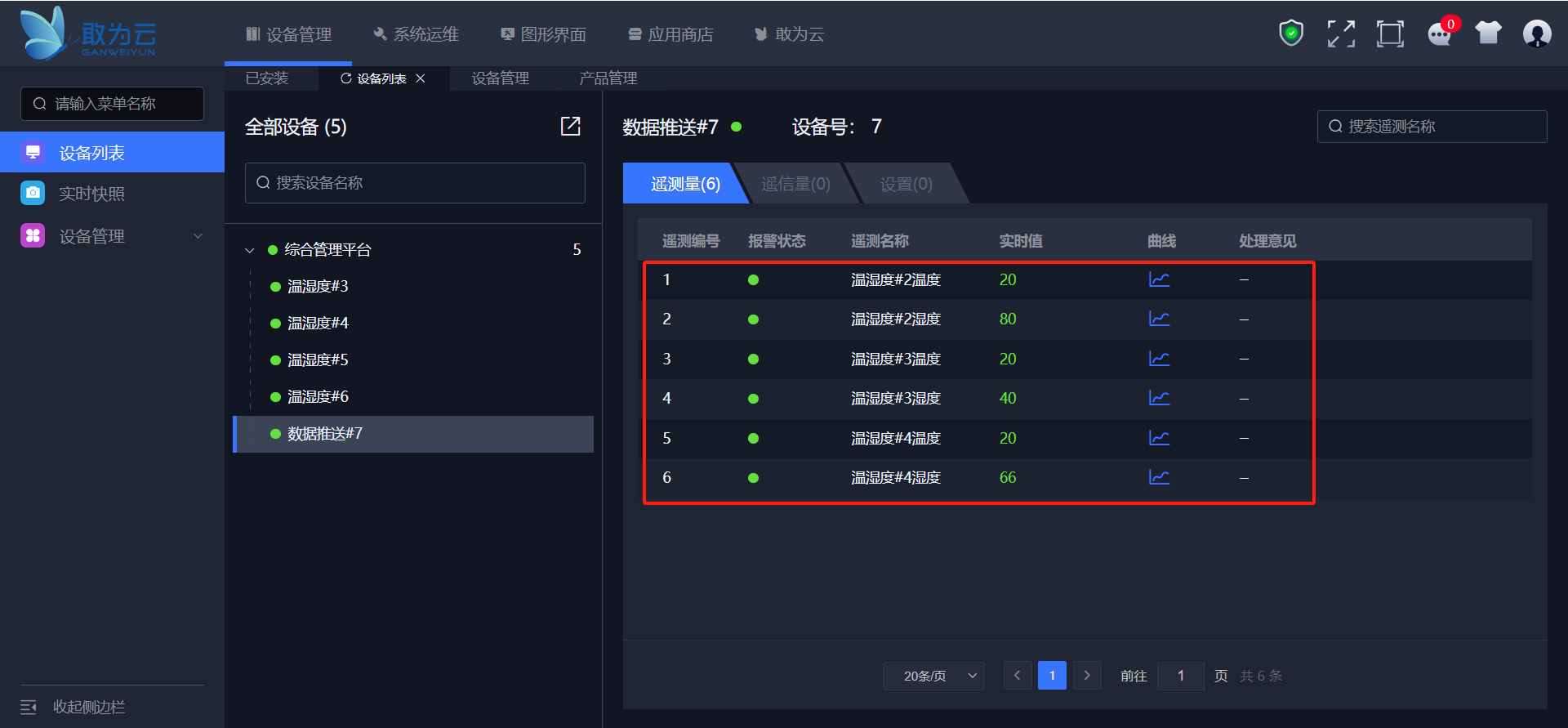Select page 1 in pagination
Screen dimensions: 1568x728
click(x=1052, y=676)
